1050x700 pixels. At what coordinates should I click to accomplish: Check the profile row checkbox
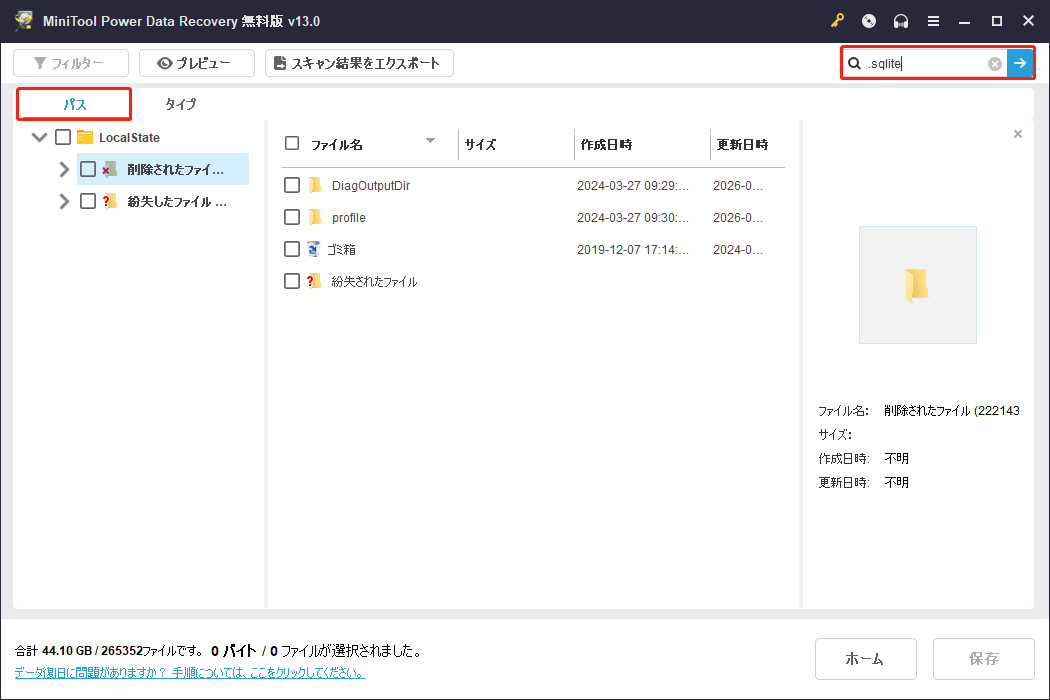(x=292, y=217)
